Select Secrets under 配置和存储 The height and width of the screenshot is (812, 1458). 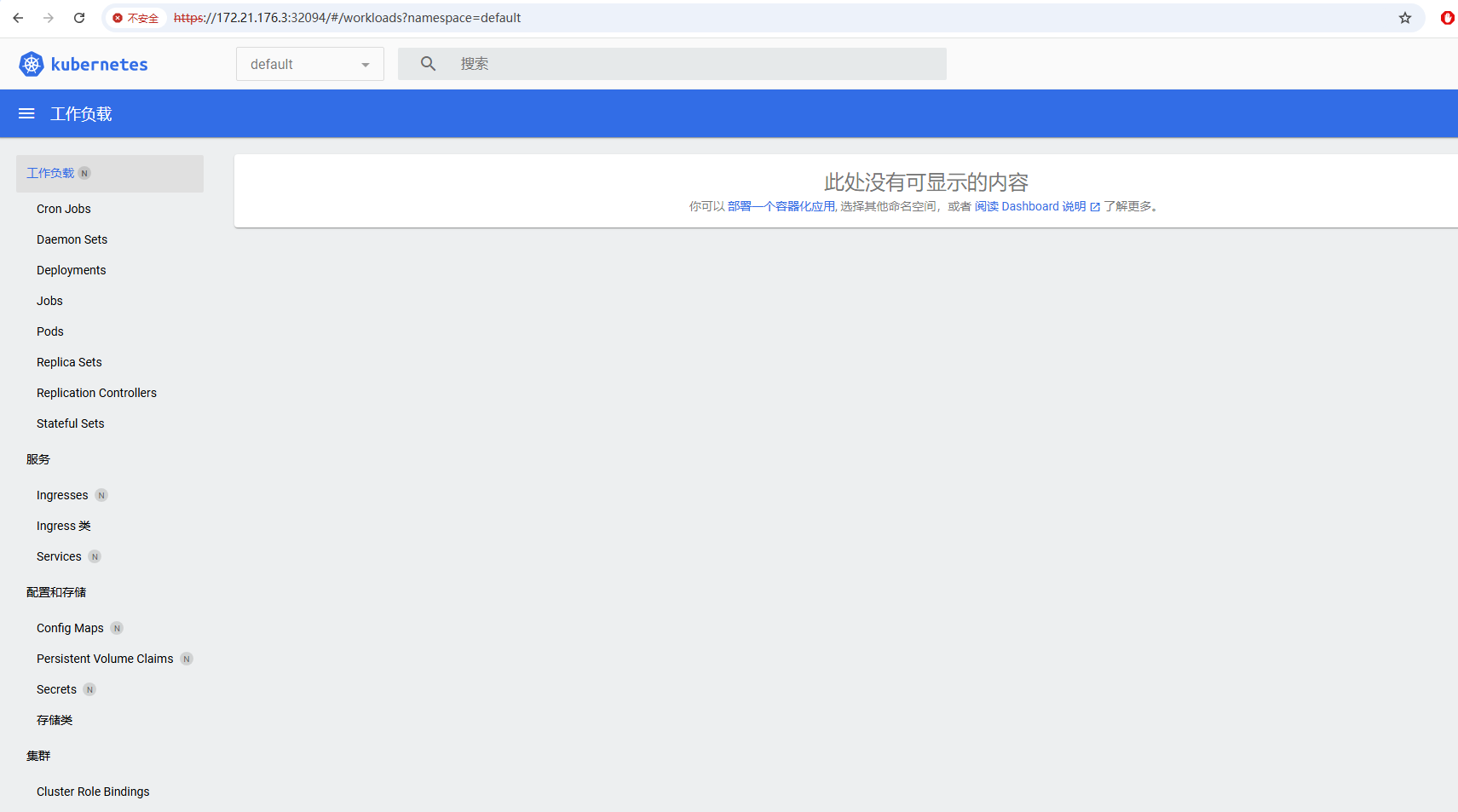point(56,688)
